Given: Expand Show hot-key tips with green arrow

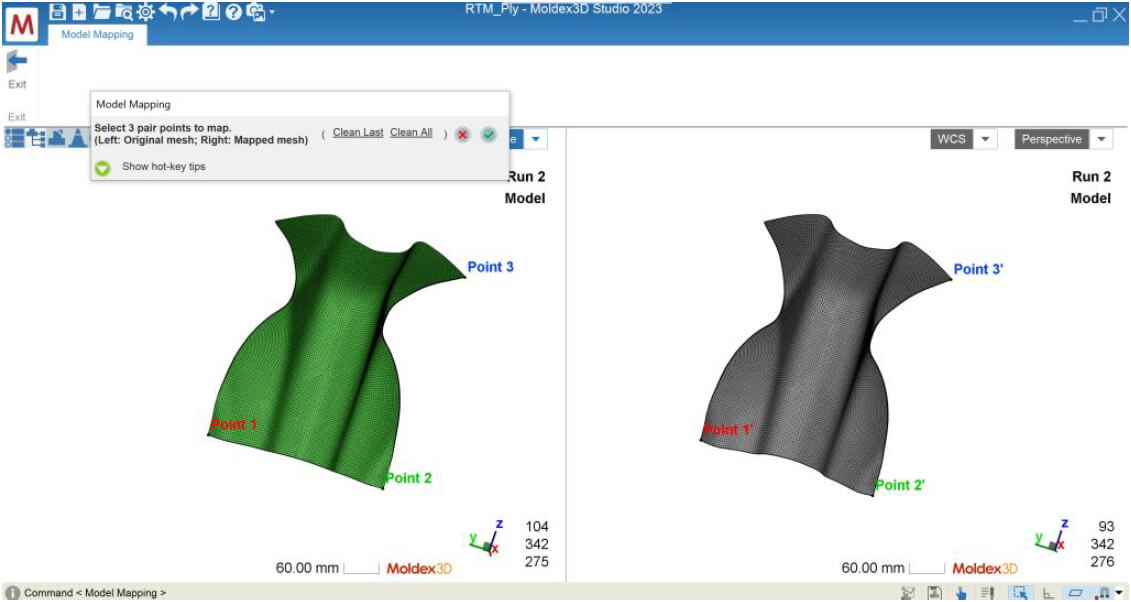Looking at the screenshot, I should coord(103,167).
